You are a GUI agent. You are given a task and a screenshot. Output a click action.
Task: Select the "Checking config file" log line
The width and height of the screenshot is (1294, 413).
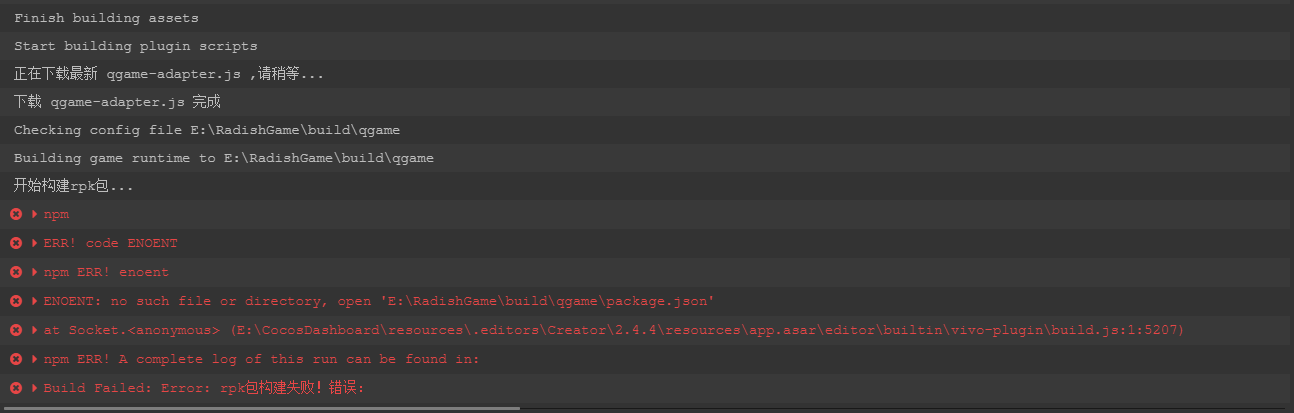tap(207, 130)
